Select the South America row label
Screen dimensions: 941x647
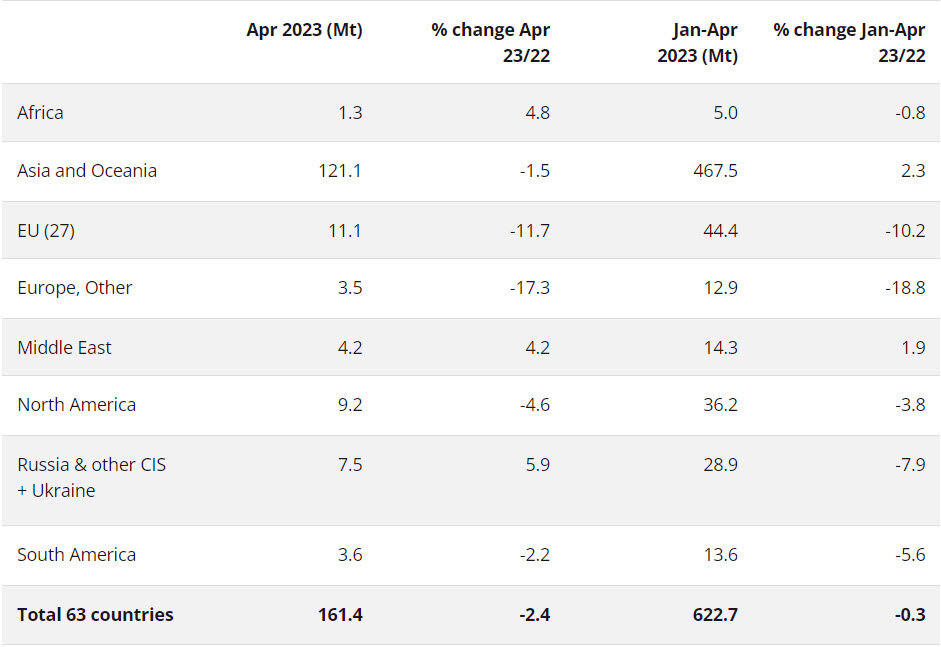(x=76, y=555)
